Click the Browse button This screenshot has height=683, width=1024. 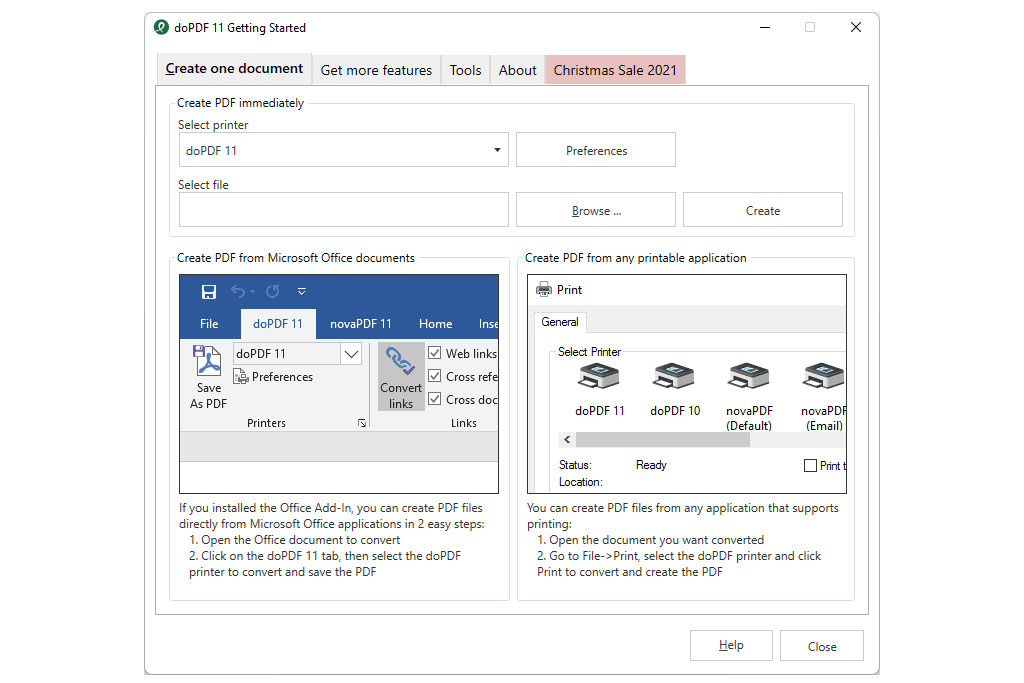coord(596,210)
